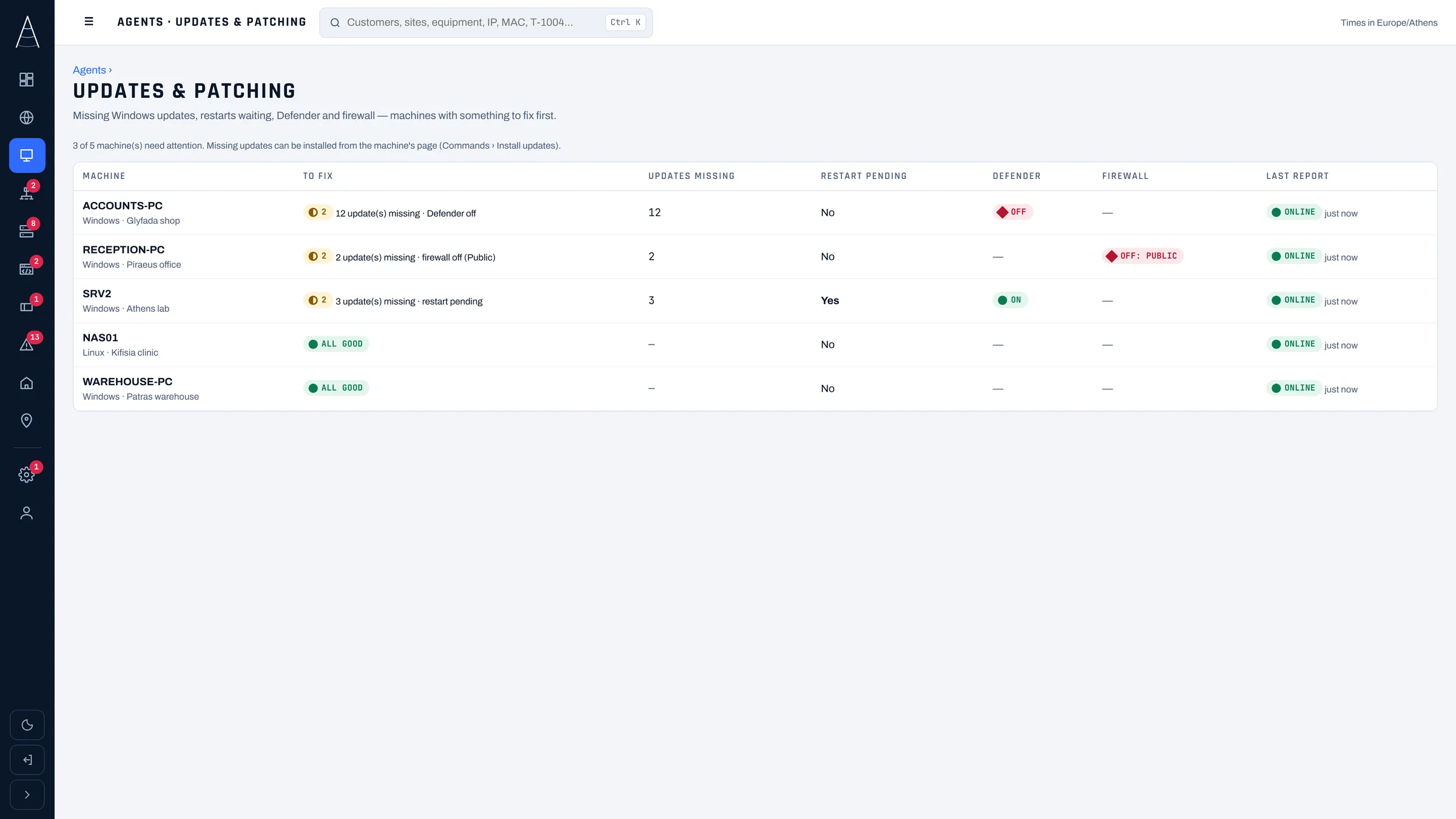Click the hamburger menu icon
The width and height of the screenshot is (1456, 819).
89,22
